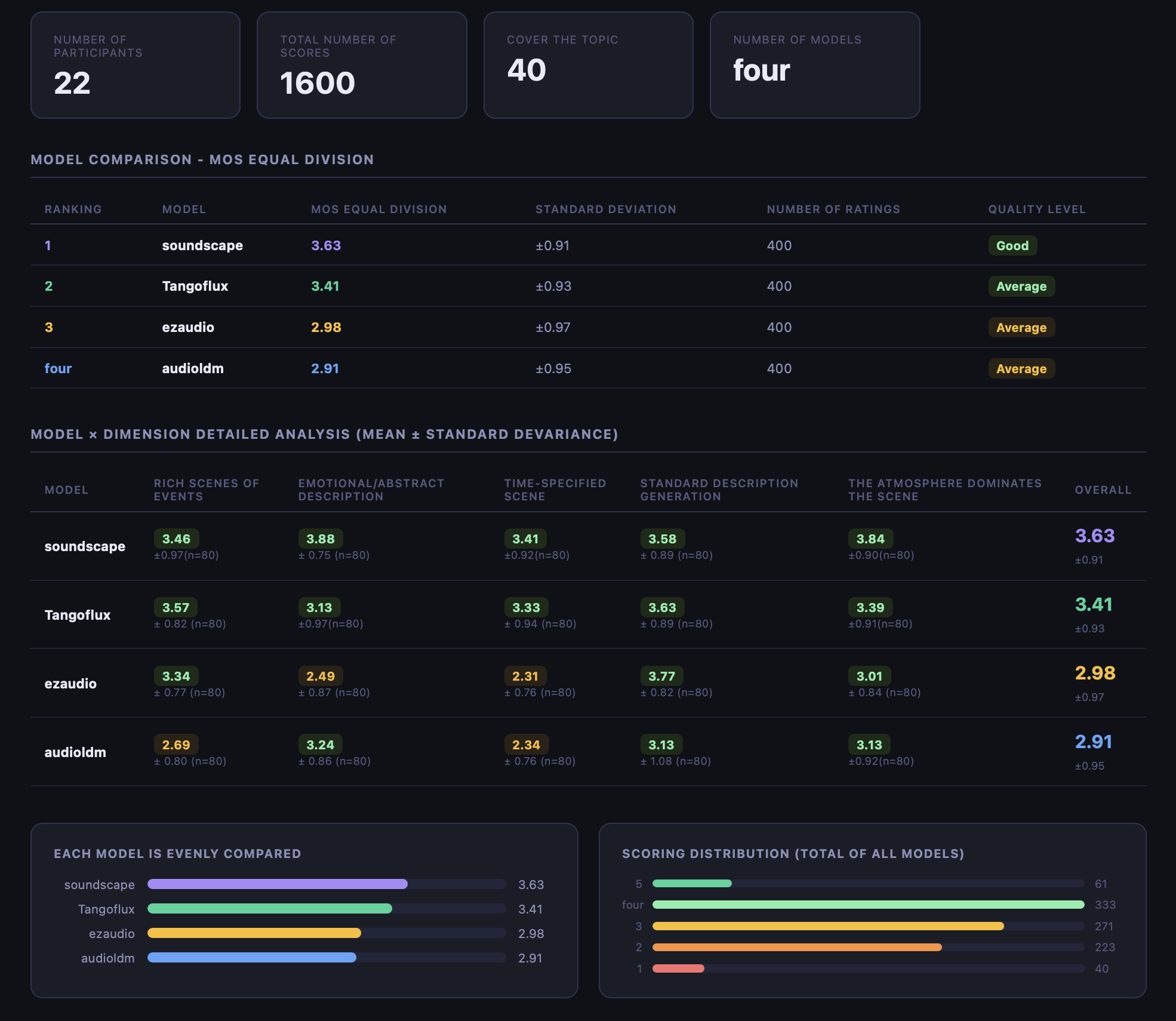Click the STANDARD DESCRIPTION GENERATION column header
Viewport: 1176px width, 1021px height.
tap(719, 490)
